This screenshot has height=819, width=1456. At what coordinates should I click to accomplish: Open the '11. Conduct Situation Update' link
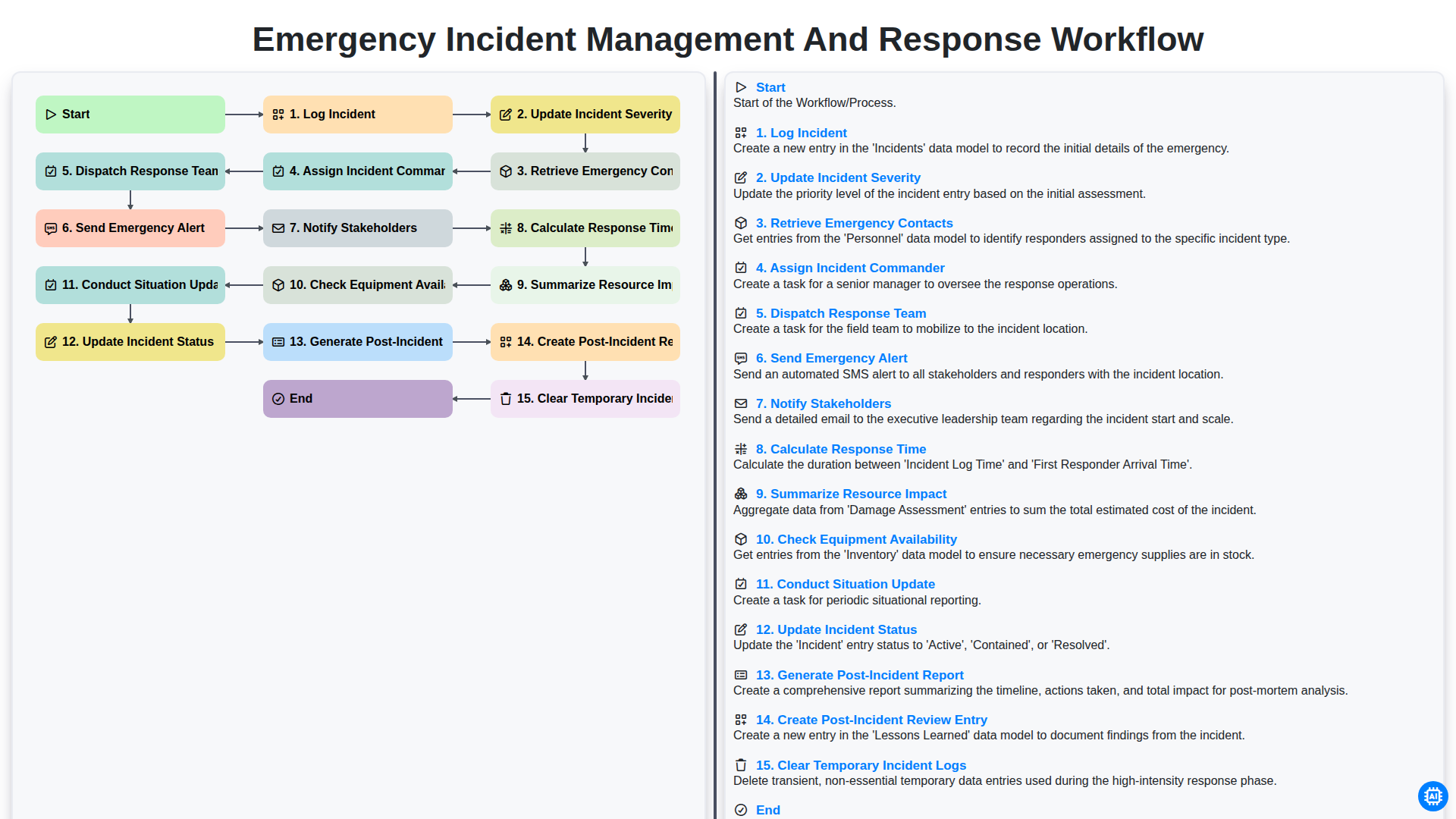846,584
